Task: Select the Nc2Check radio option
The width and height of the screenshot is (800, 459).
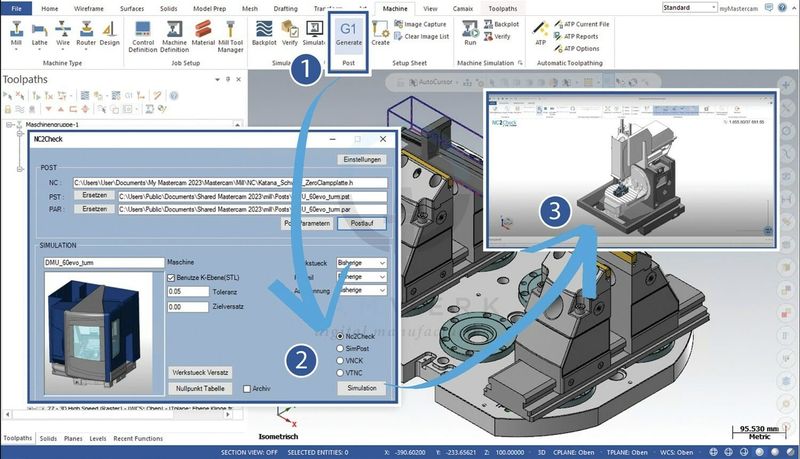Action: coord(340,337)
